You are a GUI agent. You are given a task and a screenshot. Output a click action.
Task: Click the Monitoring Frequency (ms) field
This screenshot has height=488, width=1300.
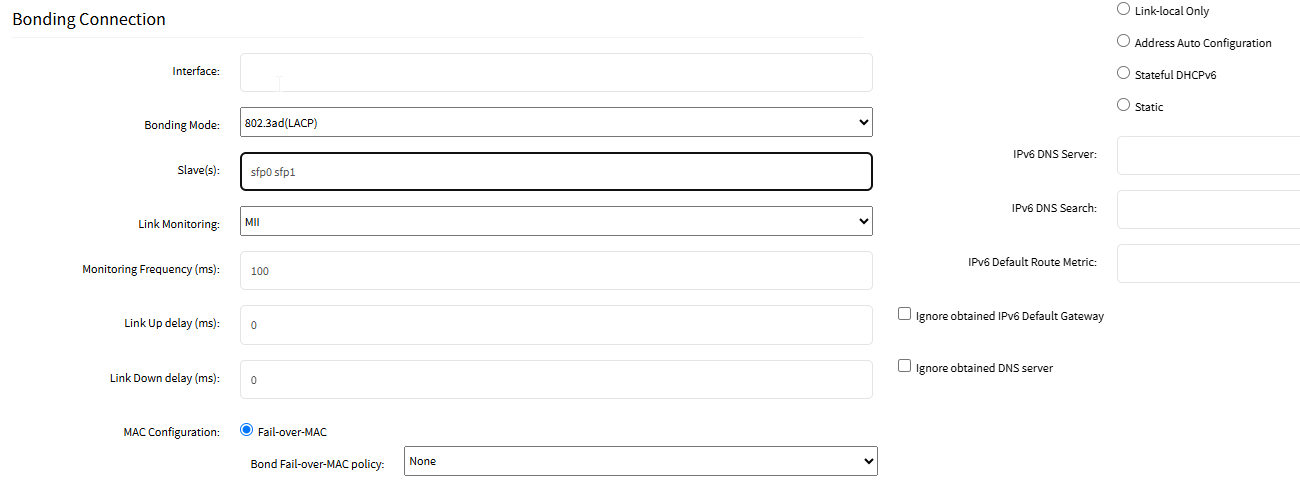[555, 270]
